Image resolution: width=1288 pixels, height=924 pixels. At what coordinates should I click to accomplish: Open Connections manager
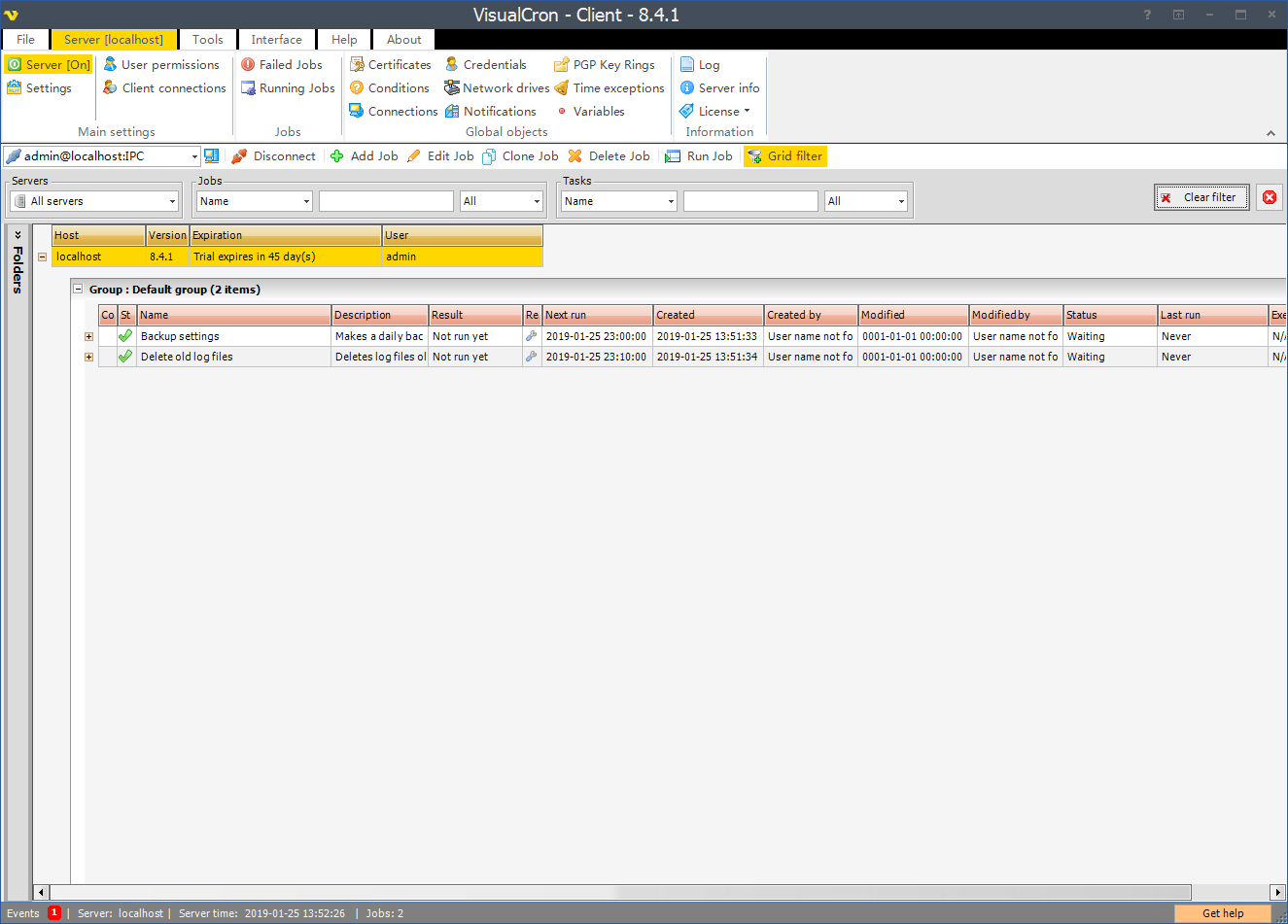tap(394, 111)
